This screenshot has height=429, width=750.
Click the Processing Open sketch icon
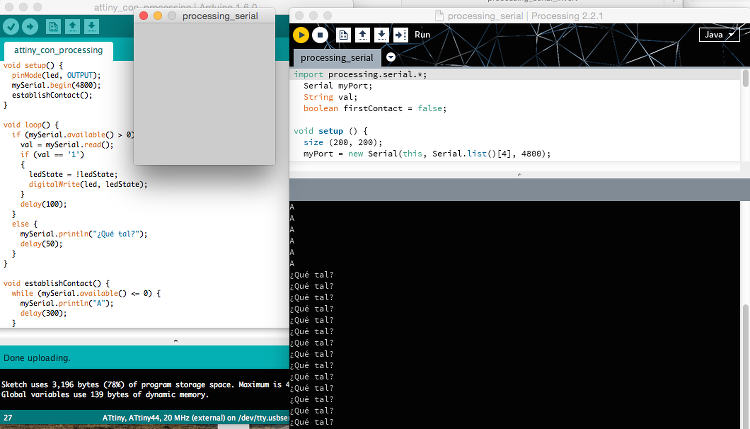(x=362, y=35)
